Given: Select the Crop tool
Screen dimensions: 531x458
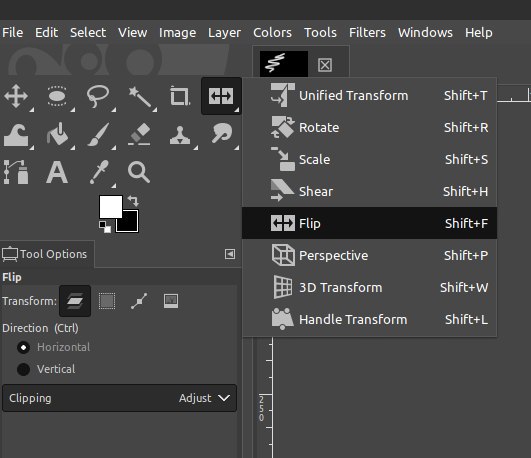Looking at the screenshot, I should [x=180, y=97].
